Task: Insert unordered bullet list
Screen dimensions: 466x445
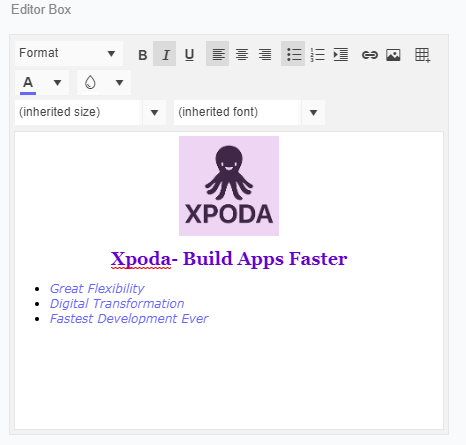Action: pos(293,54)
